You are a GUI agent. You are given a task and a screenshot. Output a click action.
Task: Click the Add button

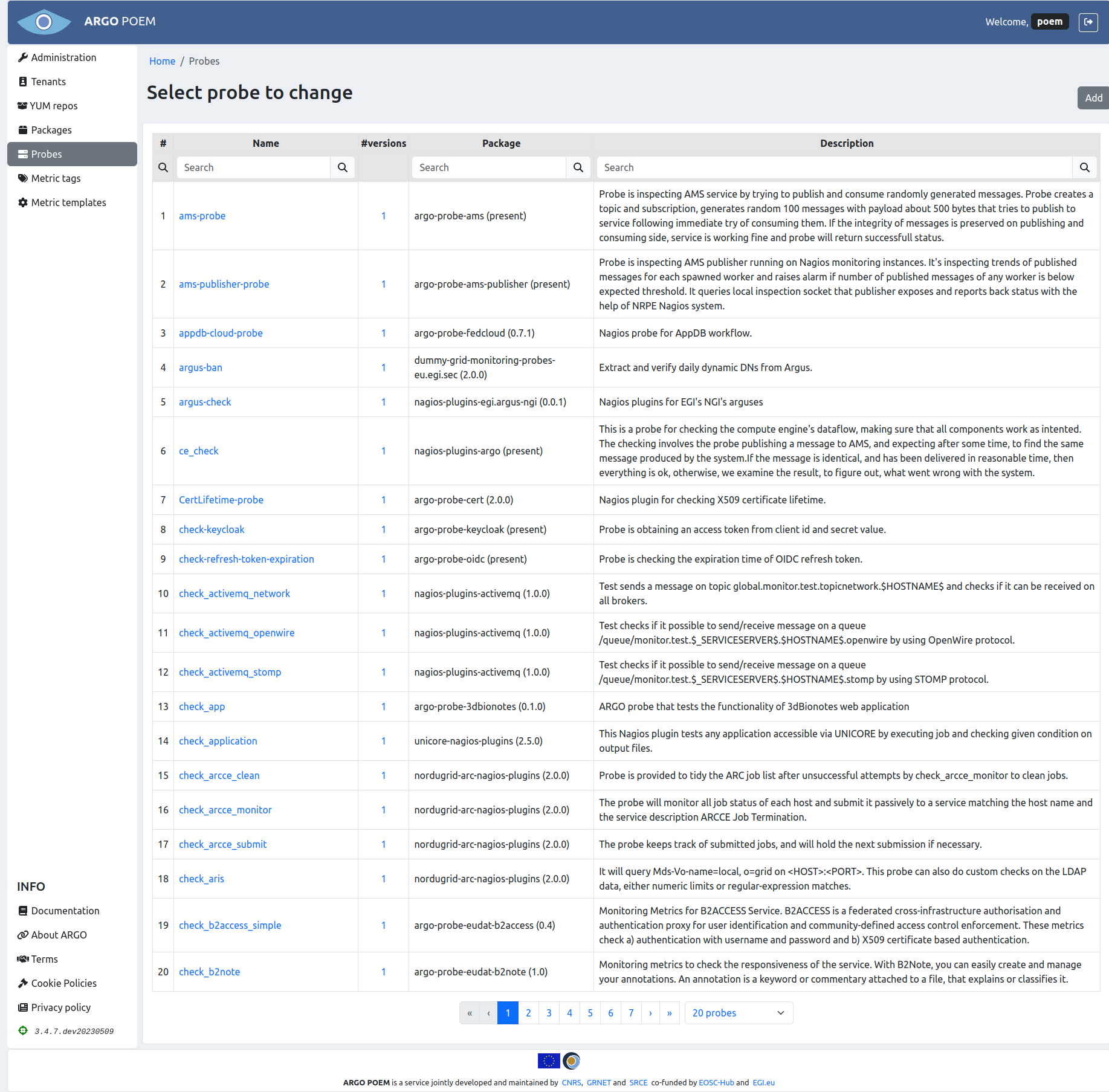coord(1093,97)
